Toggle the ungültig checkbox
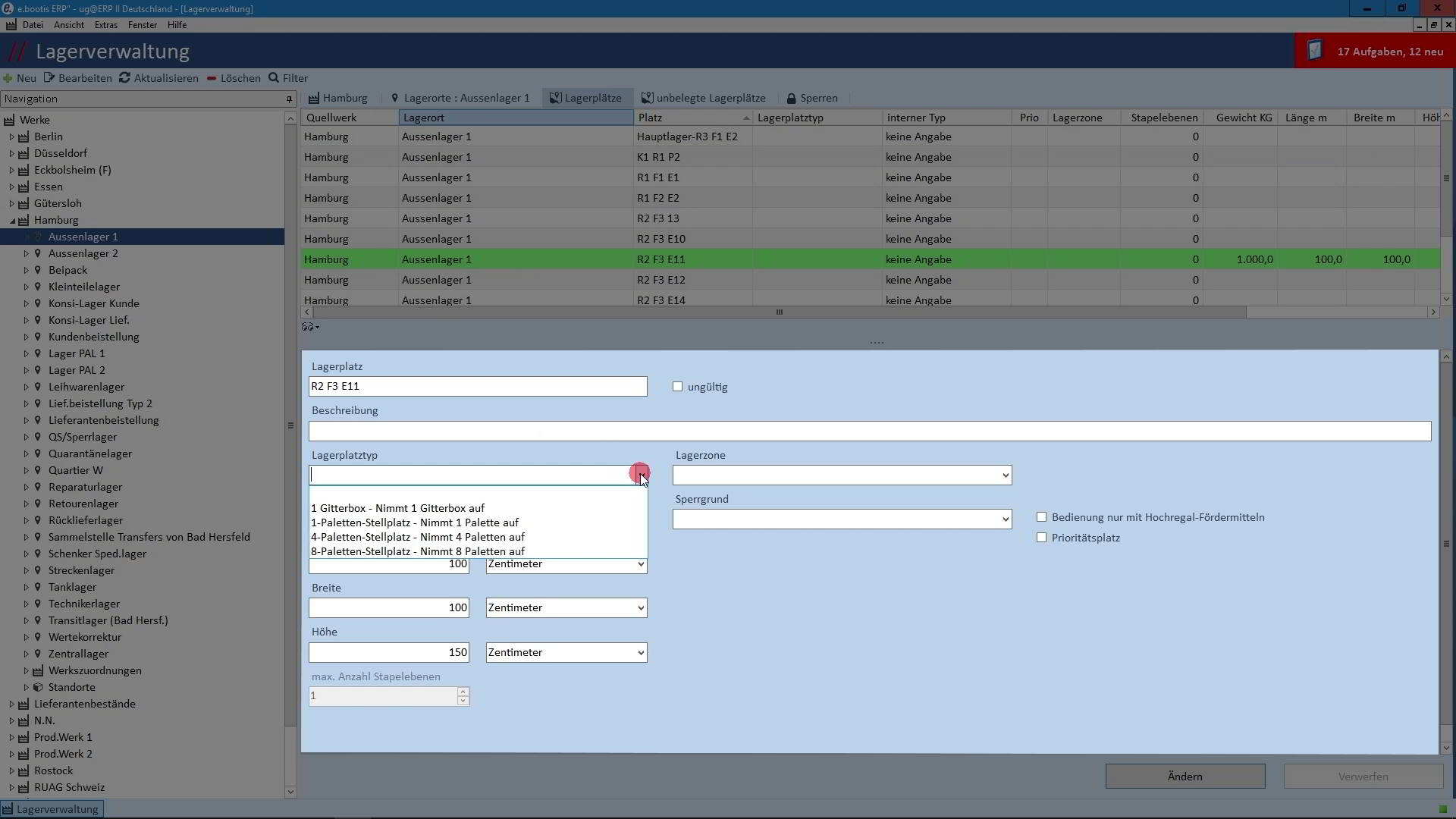The image size is (1456, 819). (x=677, y=387)
